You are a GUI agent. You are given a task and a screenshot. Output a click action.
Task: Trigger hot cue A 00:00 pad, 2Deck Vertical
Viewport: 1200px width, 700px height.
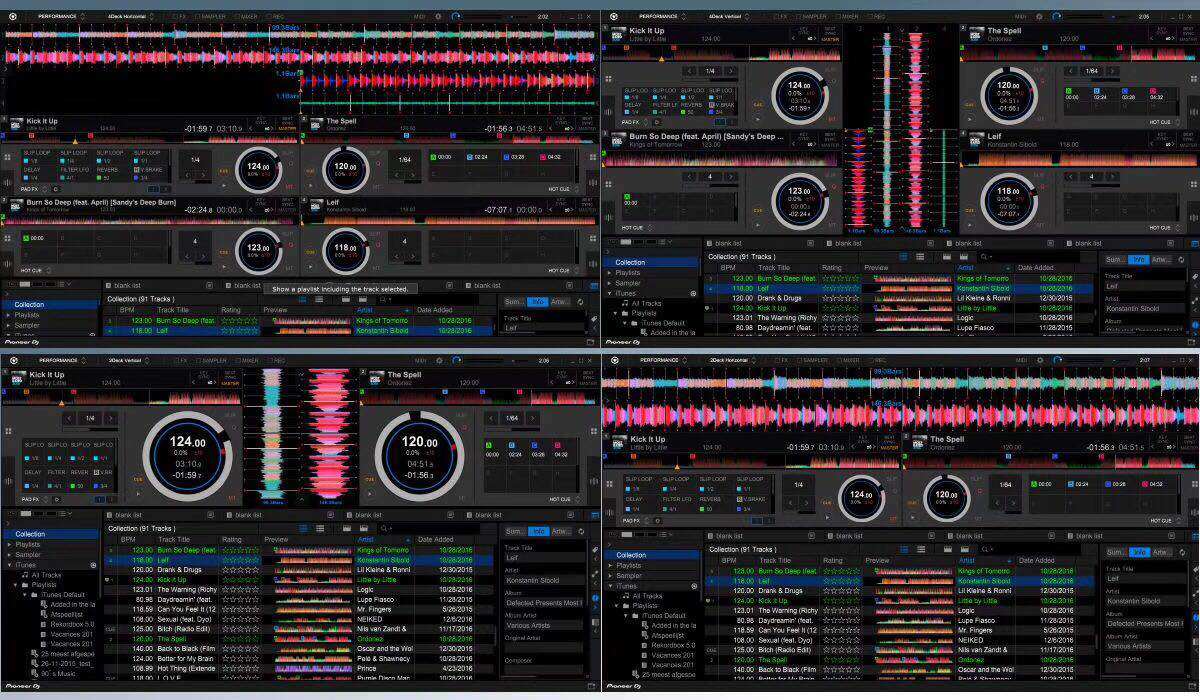494,450
